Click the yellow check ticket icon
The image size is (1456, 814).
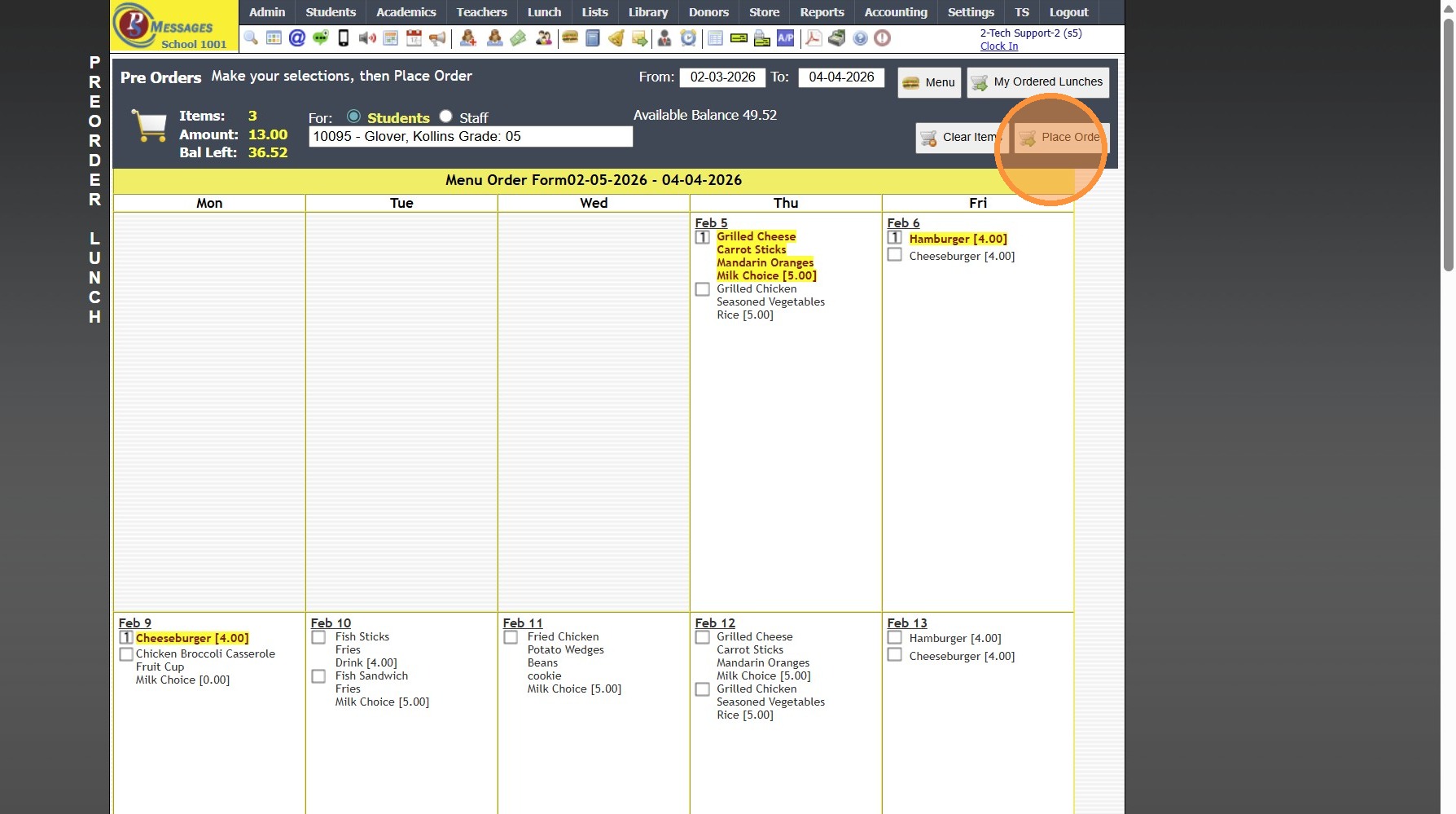click(739, 38)
